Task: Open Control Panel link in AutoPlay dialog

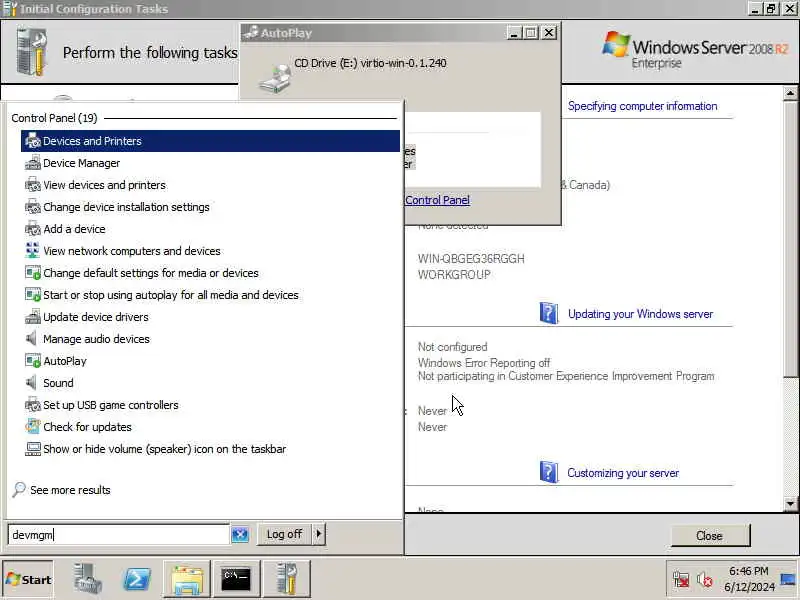Action: [x=437, y=200]
